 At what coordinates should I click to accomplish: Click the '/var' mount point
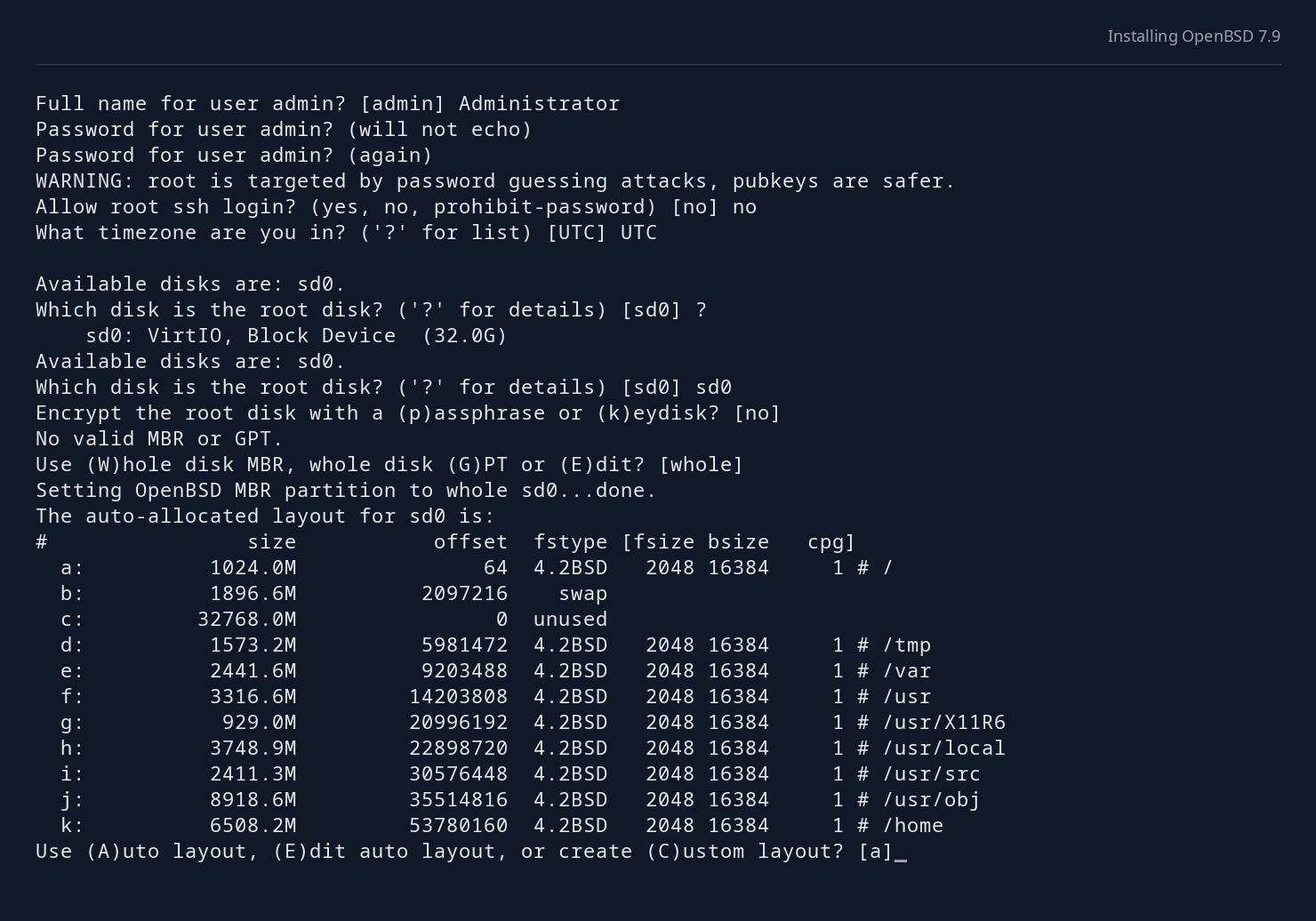coord(906,670)
